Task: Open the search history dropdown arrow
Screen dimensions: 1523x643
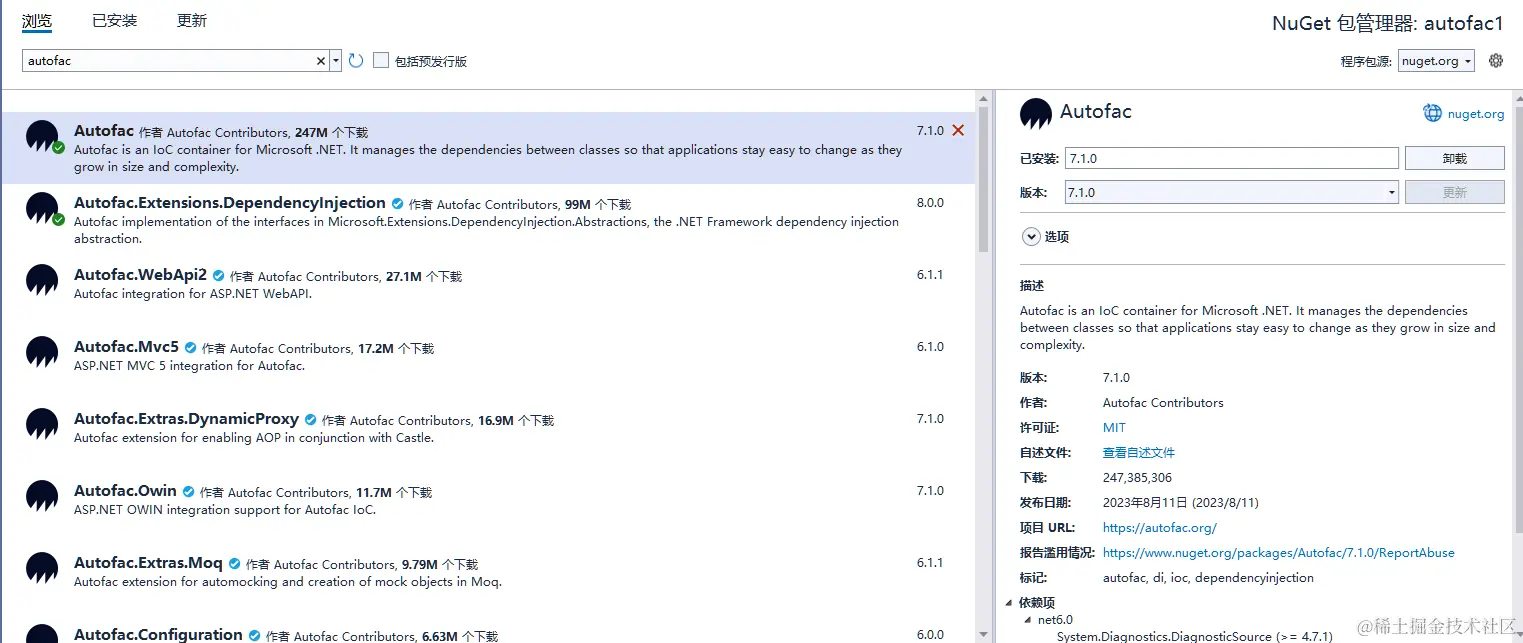Action: click(336, 61)
